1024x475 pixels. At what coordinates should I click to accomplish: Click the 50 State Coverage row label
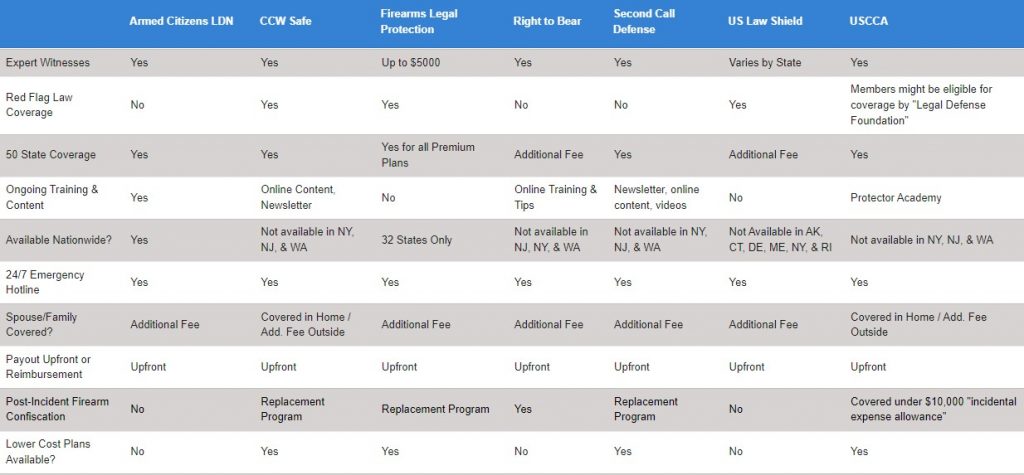point(50,155)
